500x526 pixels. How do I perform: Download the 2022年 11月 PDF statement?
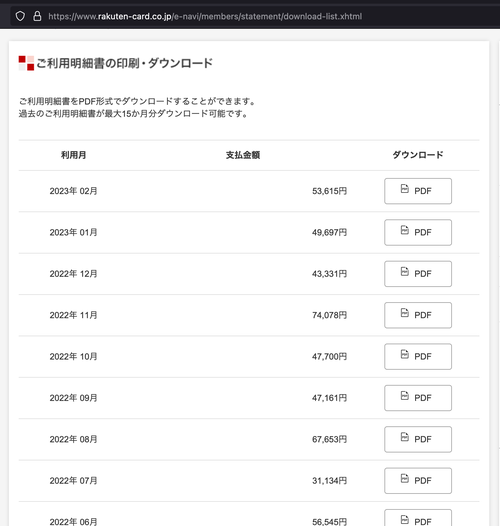pyautogui.click(x=418, y=315)
